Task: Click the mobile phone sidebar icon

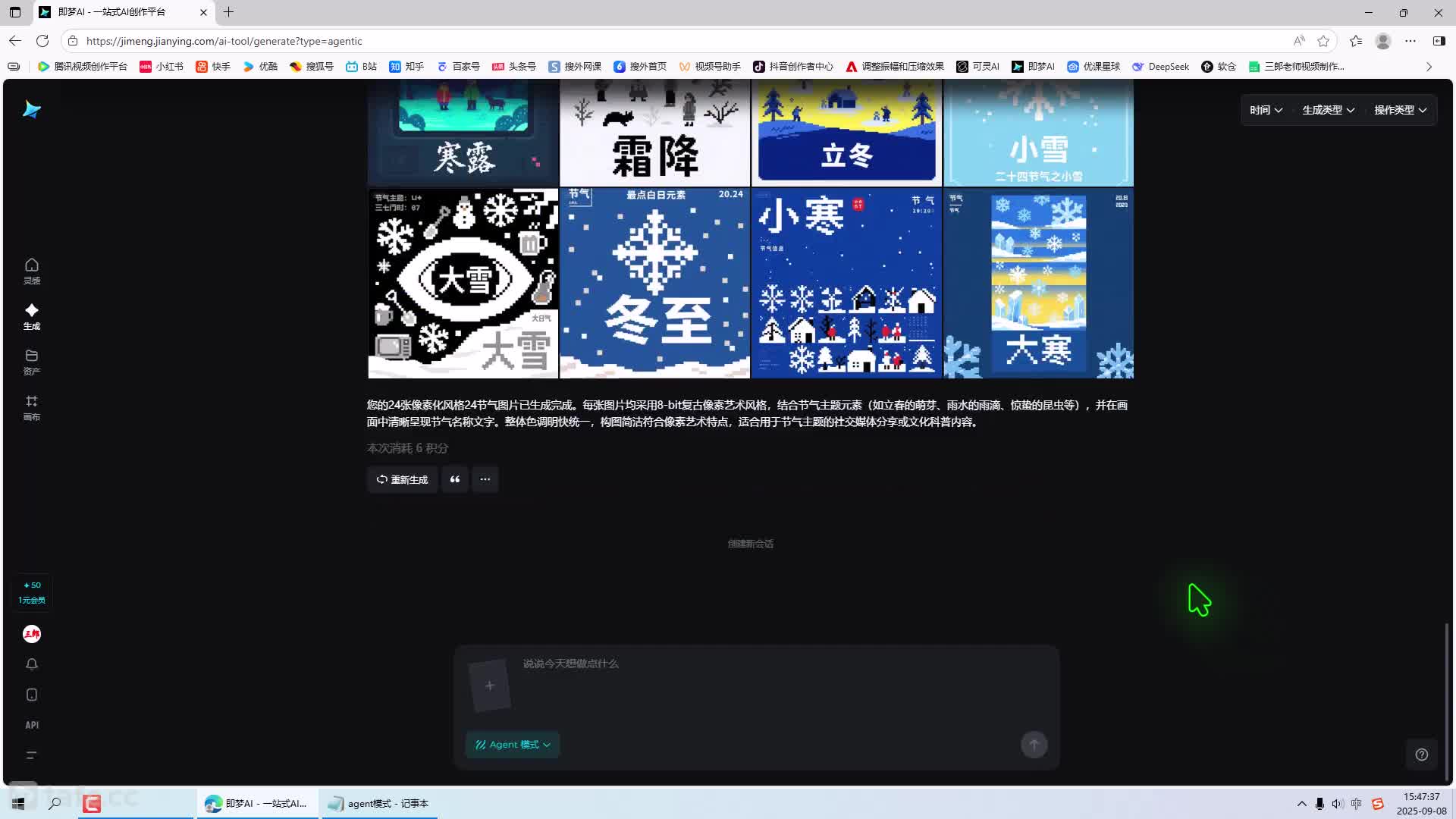Action: tap(31, 695)
